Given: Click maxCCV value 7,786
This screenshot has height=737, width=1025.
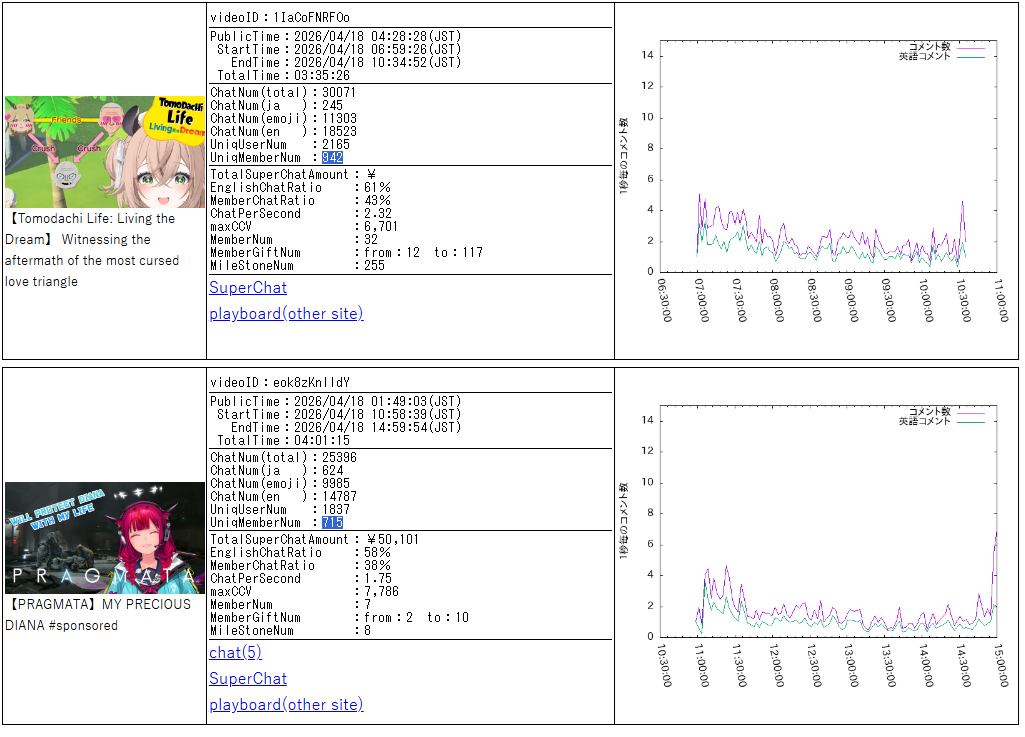Looking at the screenshot, I should click(380, 592).
